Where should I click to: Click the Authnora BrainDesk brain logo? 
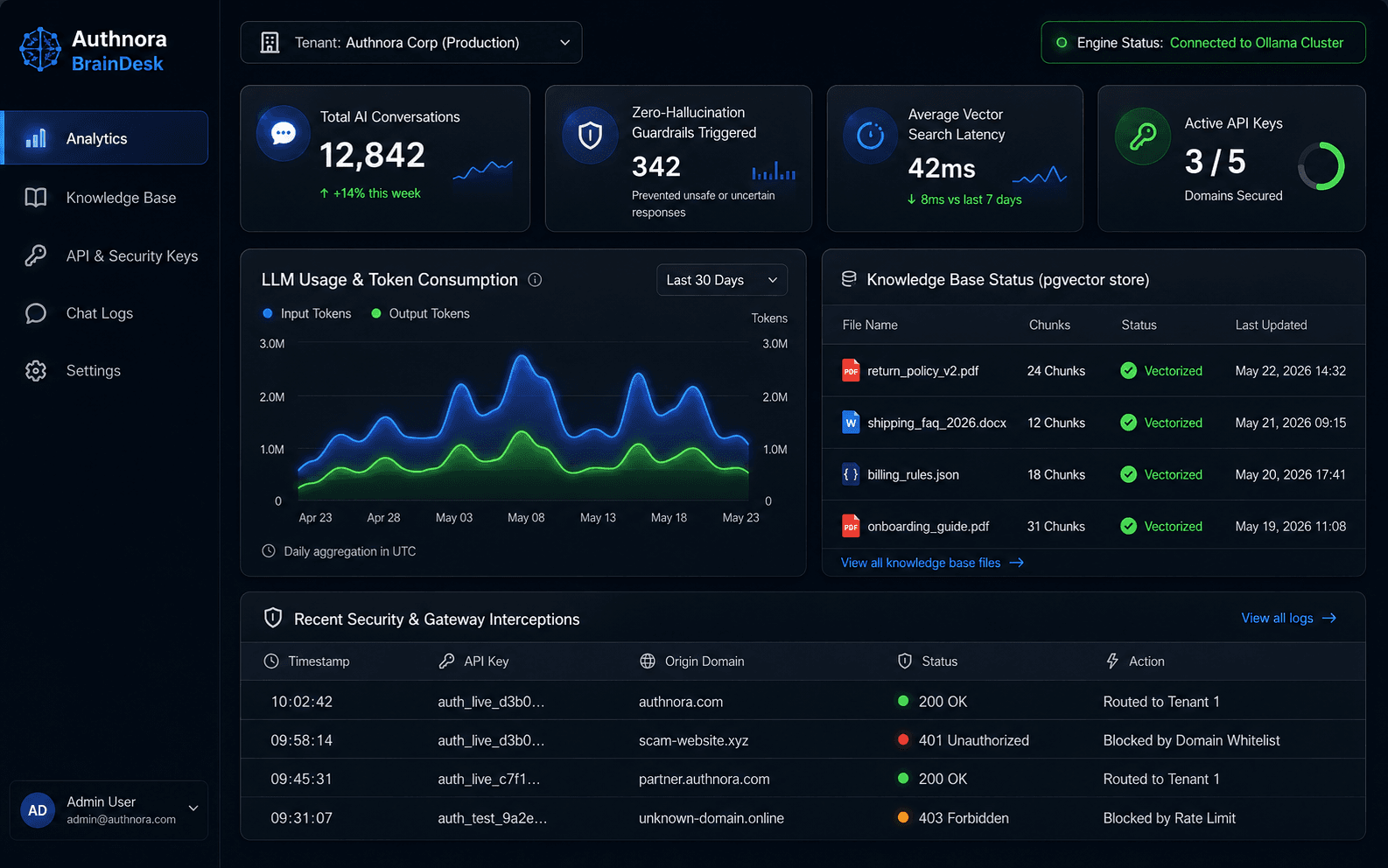click(x=40, y=49)
